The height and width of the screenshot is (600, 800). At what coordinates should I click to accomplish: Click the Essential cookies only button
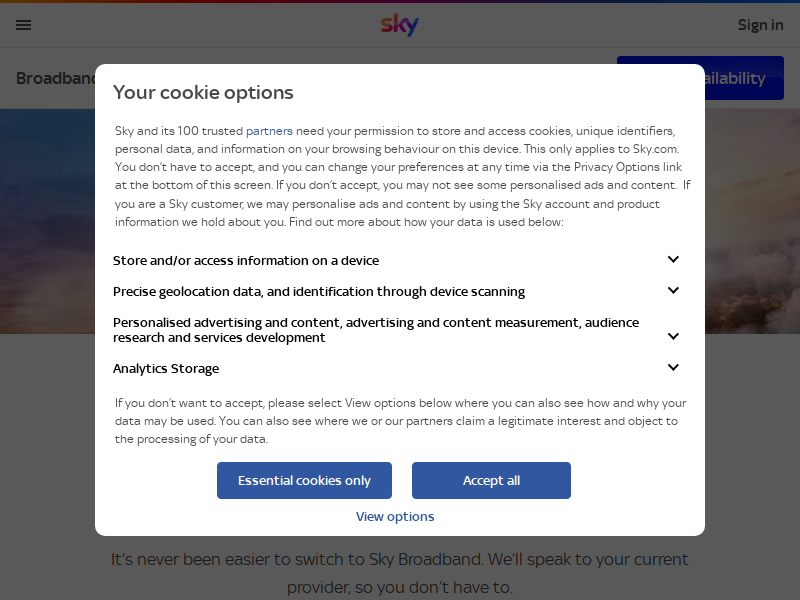[x=304, y=481]
